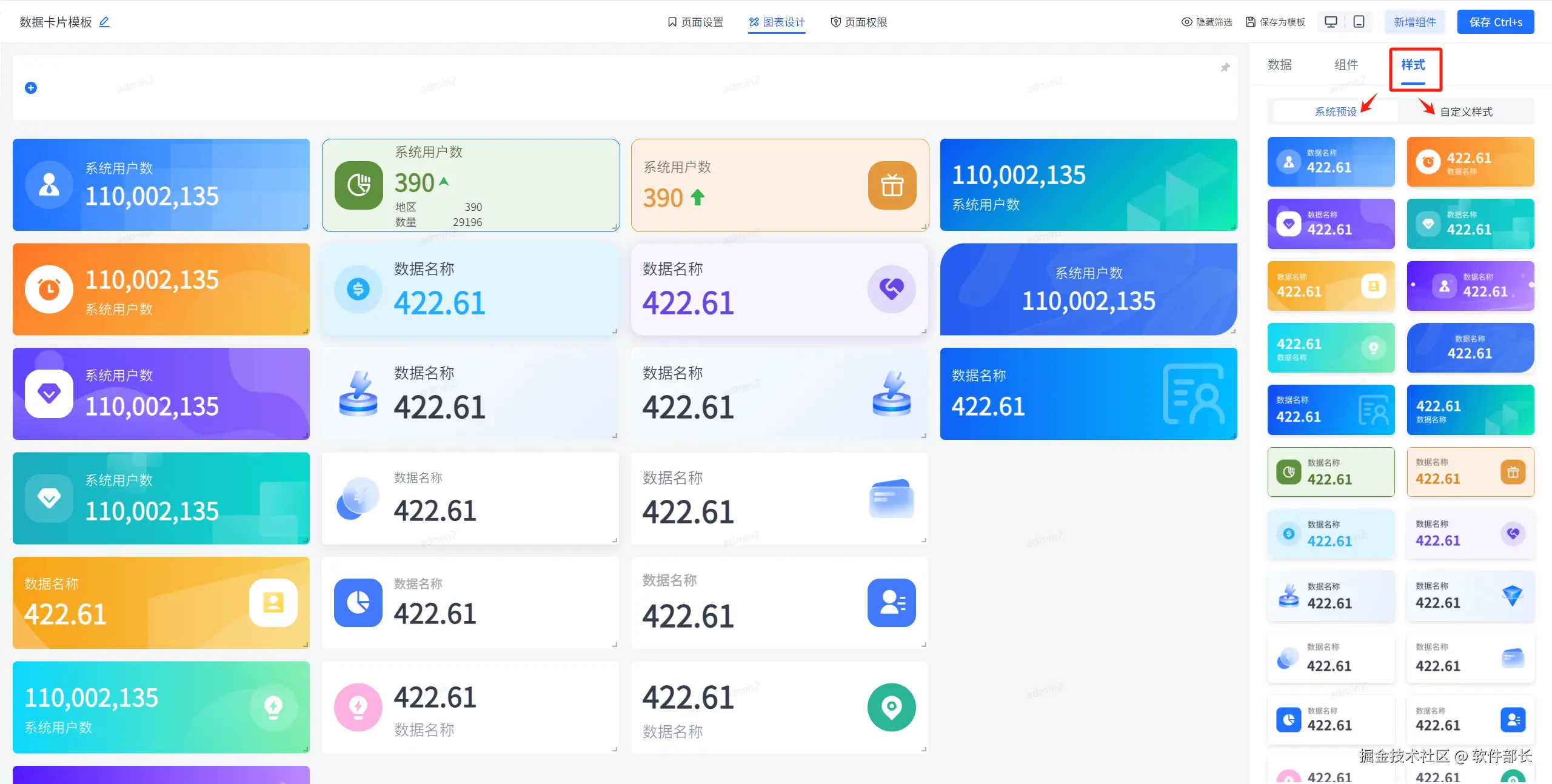Click the pin icon on the filter bar
The height and width of the screenshot is (784, 1552).
click(x=1225, y=67)
